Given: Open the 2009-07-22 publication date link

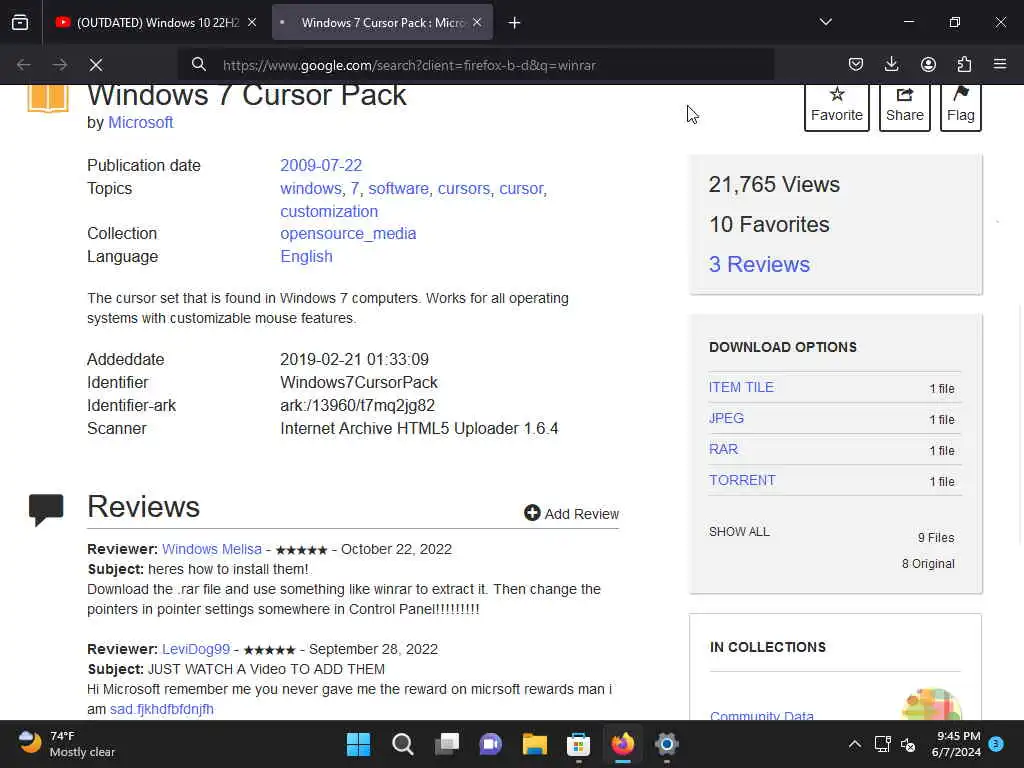Looking at the screenshot, I should pos(321,165).
